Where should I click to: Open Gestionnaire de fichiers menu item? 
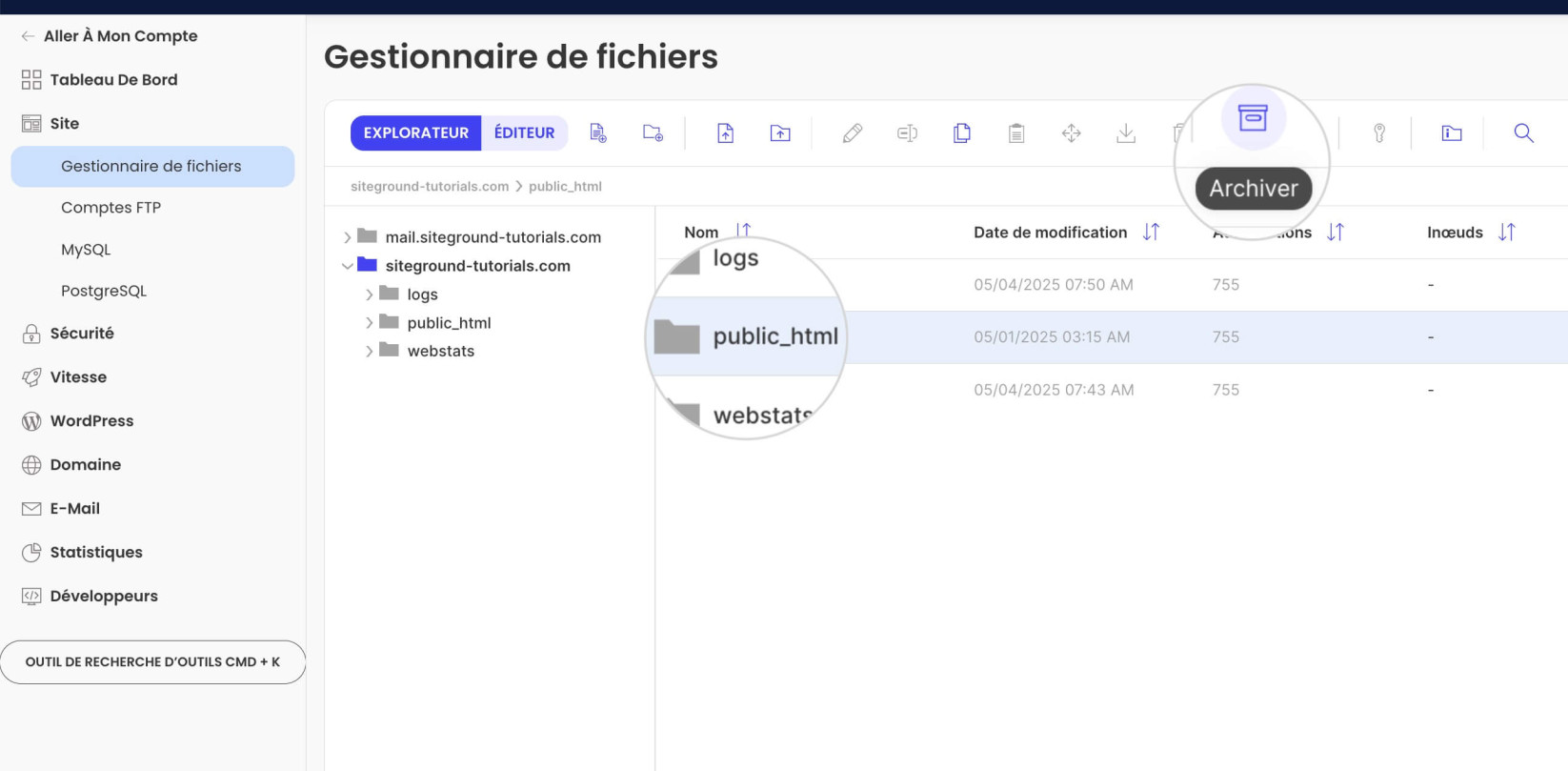point(152,167)
